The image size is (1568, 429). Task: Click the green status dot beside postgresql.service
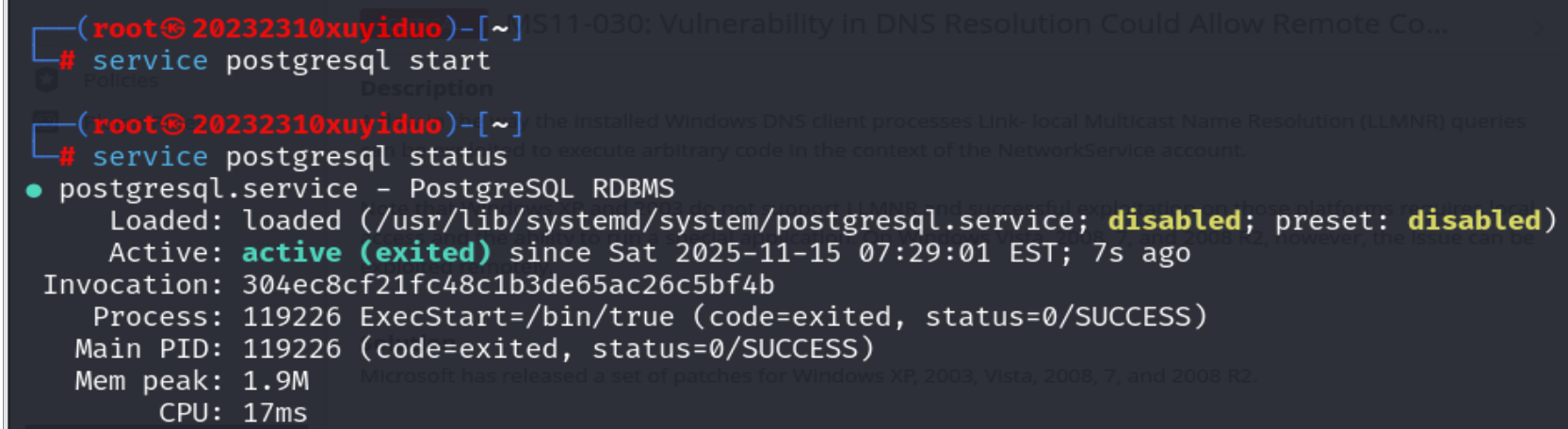pos(35,191)
